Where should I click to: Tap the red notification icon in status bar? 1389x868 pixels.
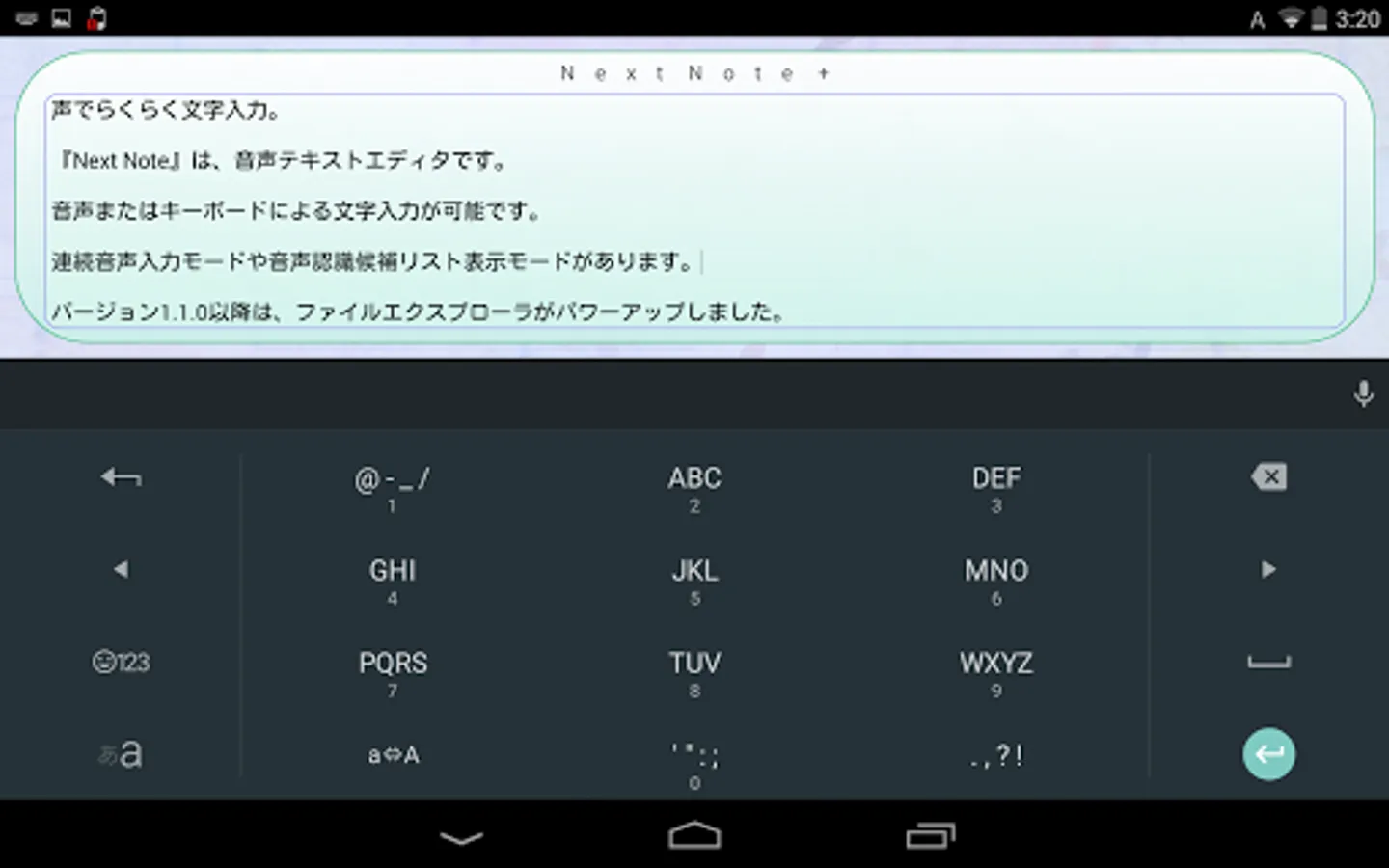tap(96, 18)
